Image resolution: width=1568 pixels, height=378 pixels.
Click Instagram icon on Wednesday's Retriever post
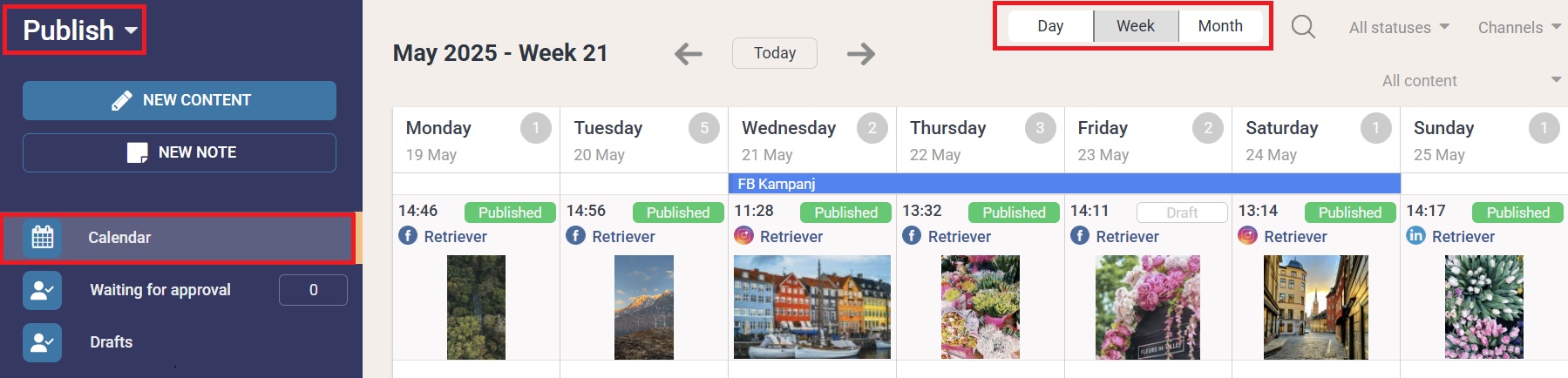(x=743, y=235)
